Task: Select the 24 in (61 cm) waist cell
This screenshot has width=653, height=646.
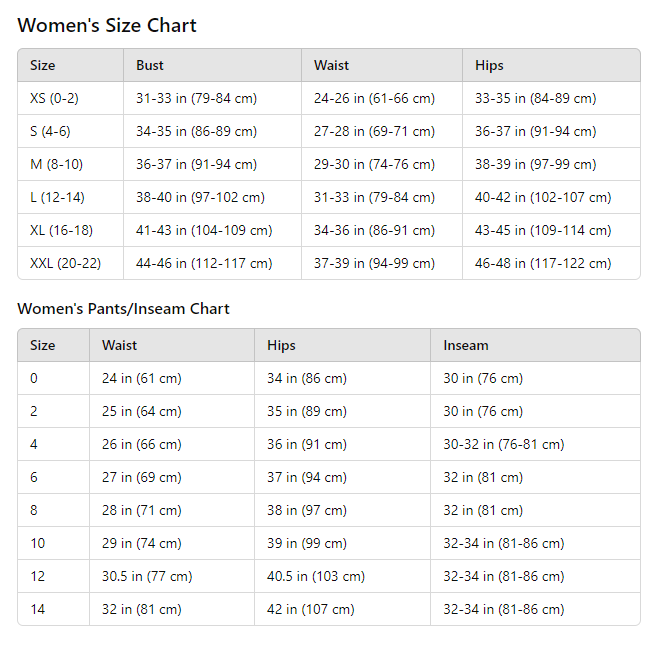Action: click(x=141, y=379)
